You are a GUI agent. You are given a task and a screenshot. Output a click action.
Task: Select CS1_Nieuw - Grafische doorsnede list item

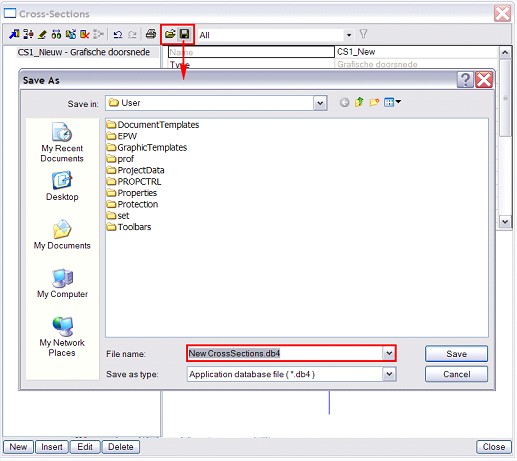pyautogui.click(x=84, y=52)
